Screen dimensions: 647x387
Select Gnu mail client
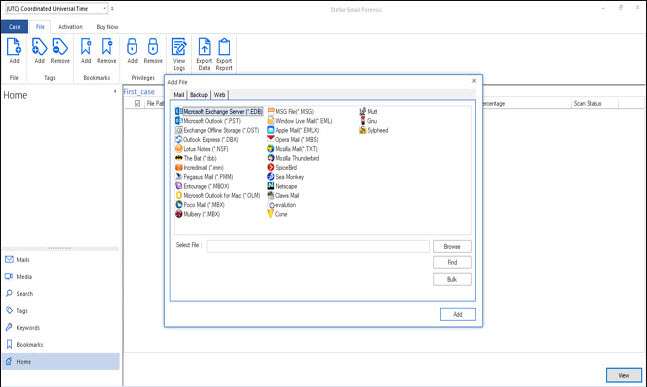click(x=368, y=121)
